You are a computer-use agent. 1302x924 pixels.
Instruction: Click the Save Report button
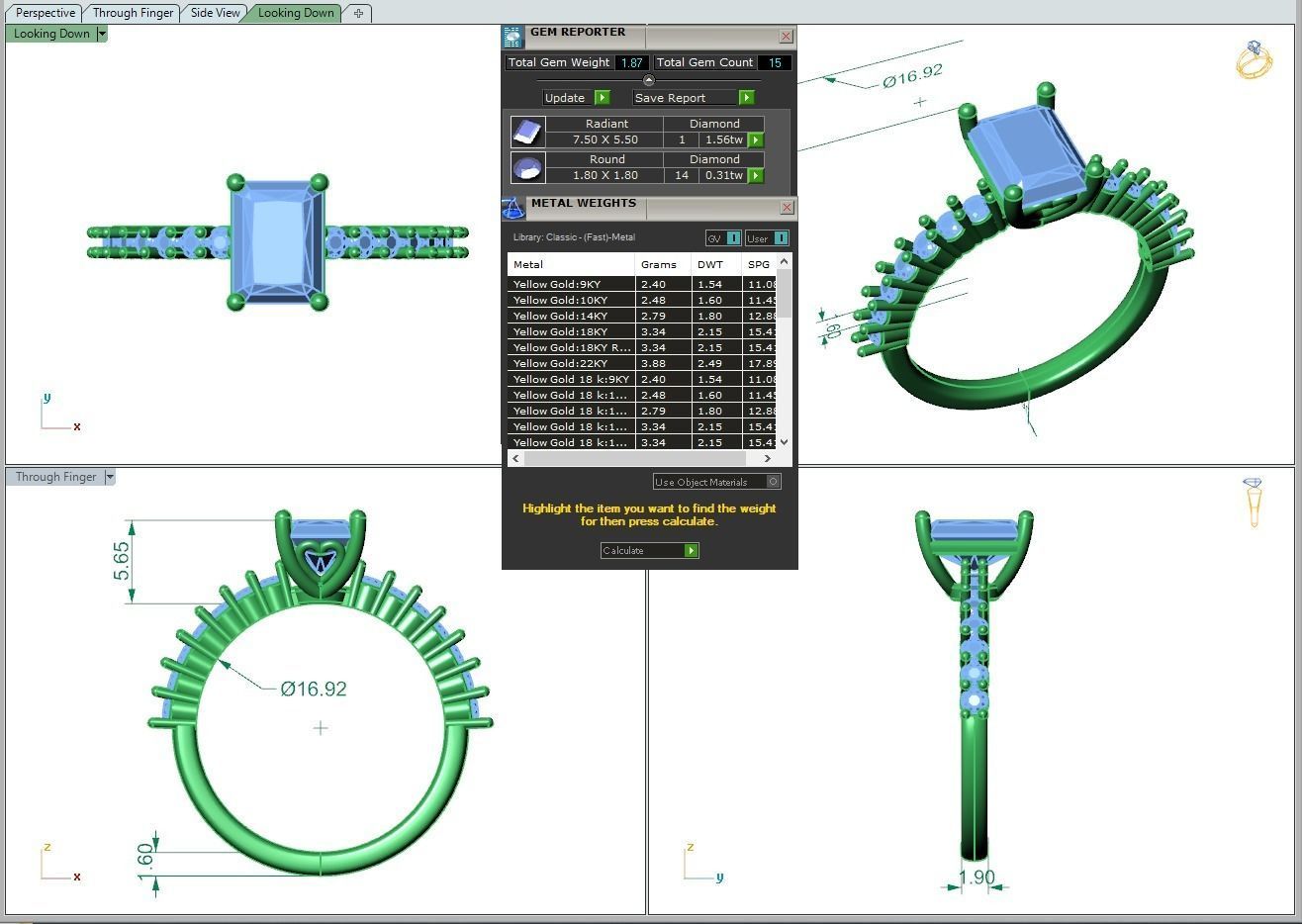(686, 98)
